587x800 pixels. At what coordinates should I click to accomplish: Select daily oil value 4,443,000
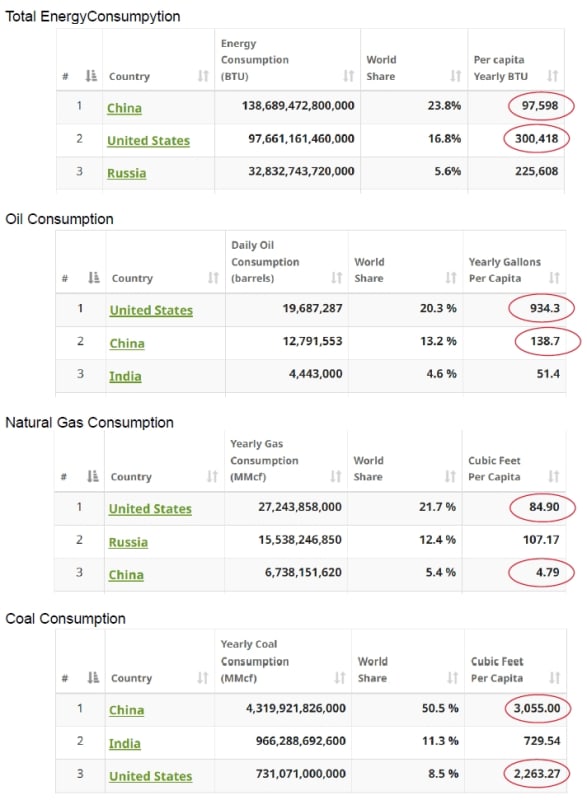point(316,373)
